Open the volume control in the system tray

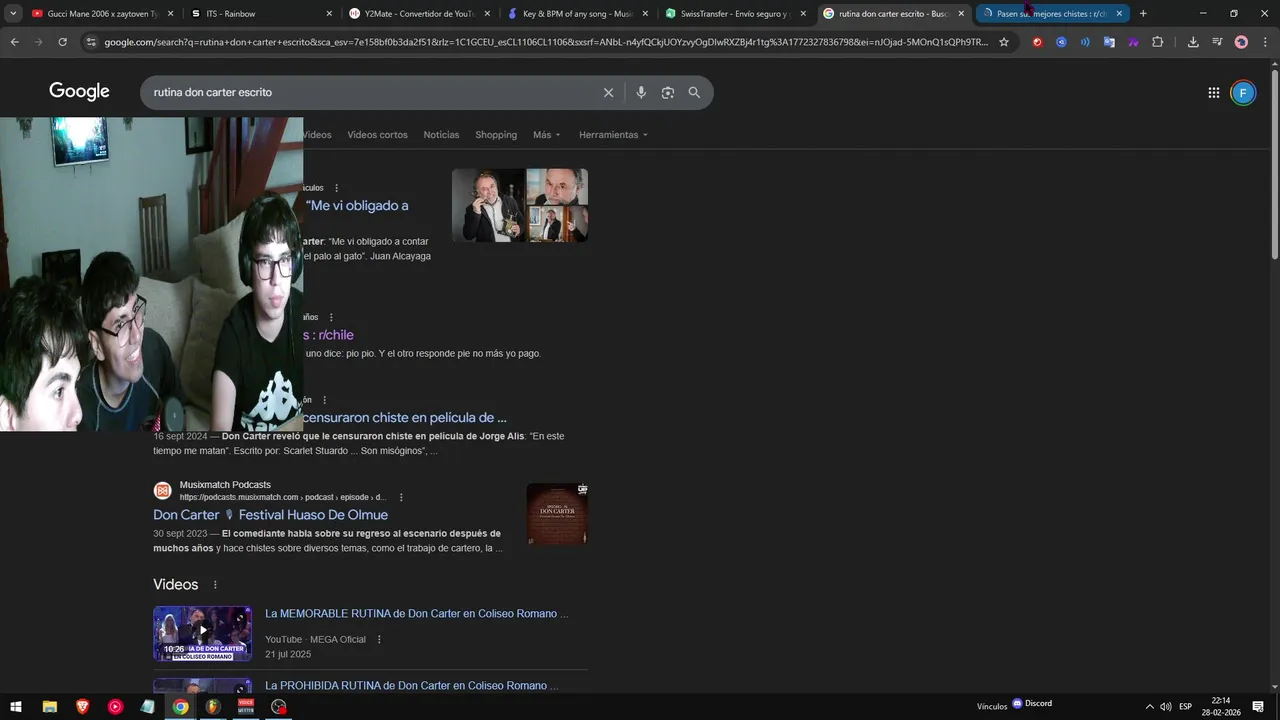coord(1166,707)
